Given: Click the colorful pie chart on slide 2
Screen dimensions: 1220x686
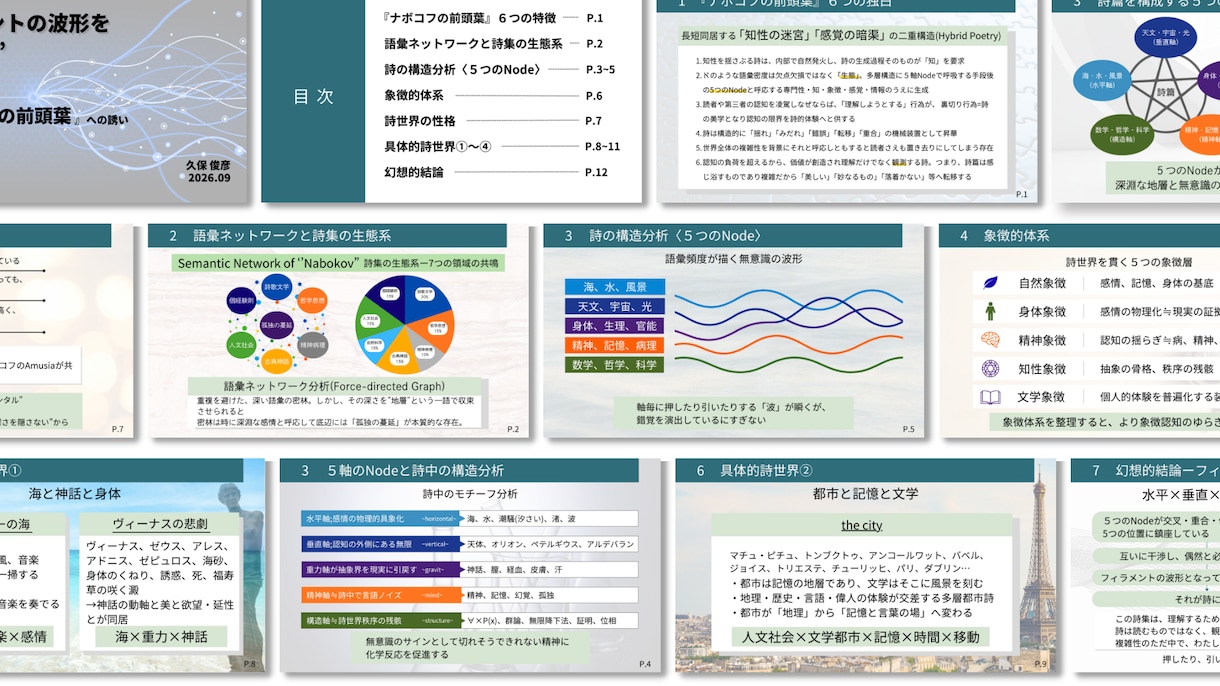Looking at the screenshot, I should point(404,325).
